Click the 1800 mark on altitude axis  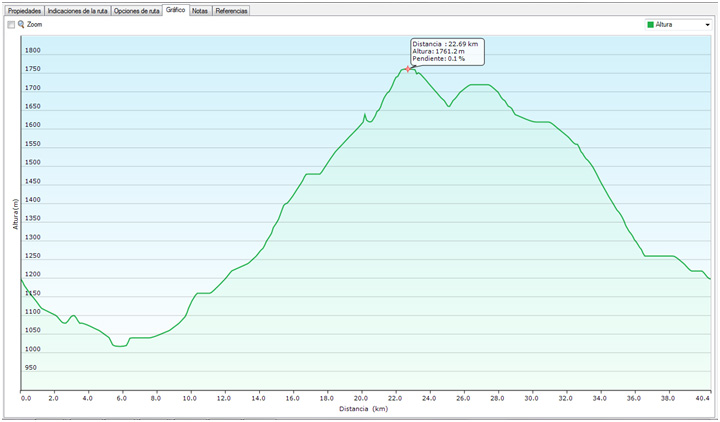tap(33, 51)
